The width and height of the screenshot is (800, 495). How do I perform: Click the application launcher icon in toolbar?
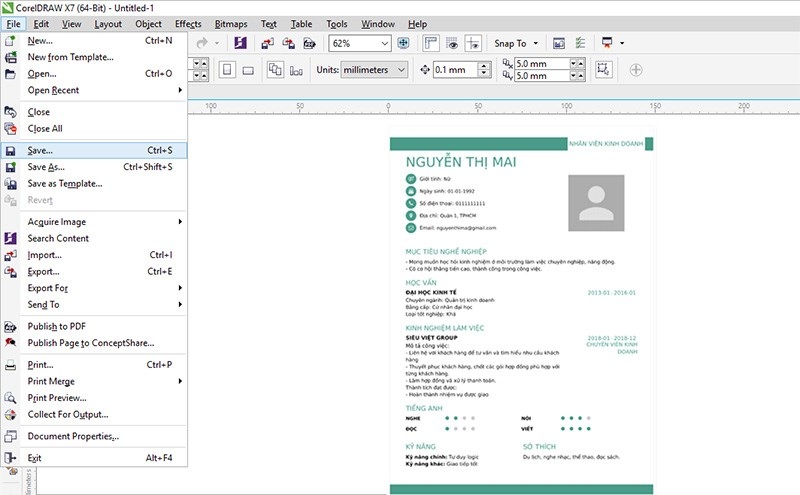click(x=607, y=43)
